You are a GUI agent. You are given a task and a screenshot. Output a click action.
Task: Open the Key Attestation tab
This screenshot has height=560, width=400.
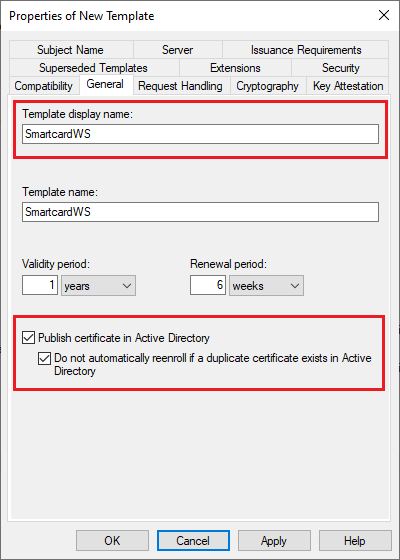pos(348,86)
